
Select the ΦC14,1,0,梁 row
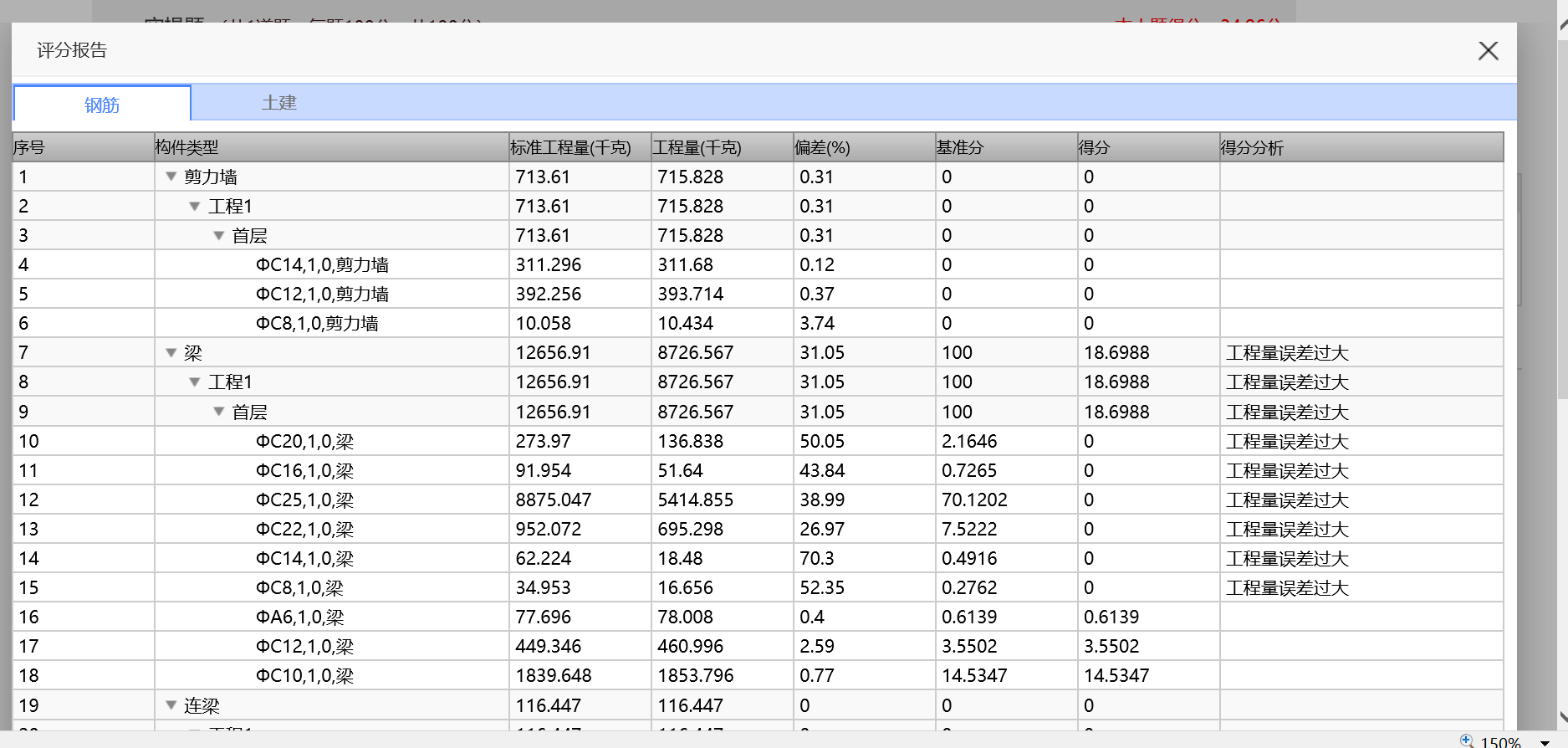(758, 558)
